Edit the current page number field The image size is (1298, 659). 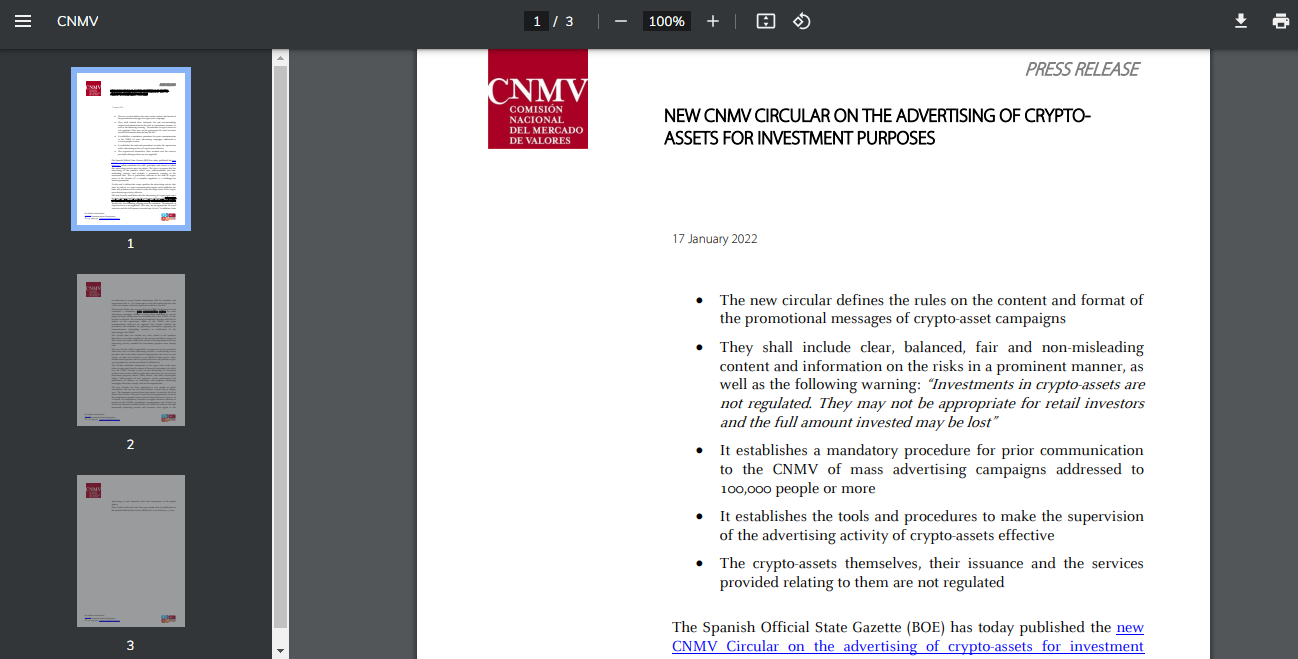point(537,21)
